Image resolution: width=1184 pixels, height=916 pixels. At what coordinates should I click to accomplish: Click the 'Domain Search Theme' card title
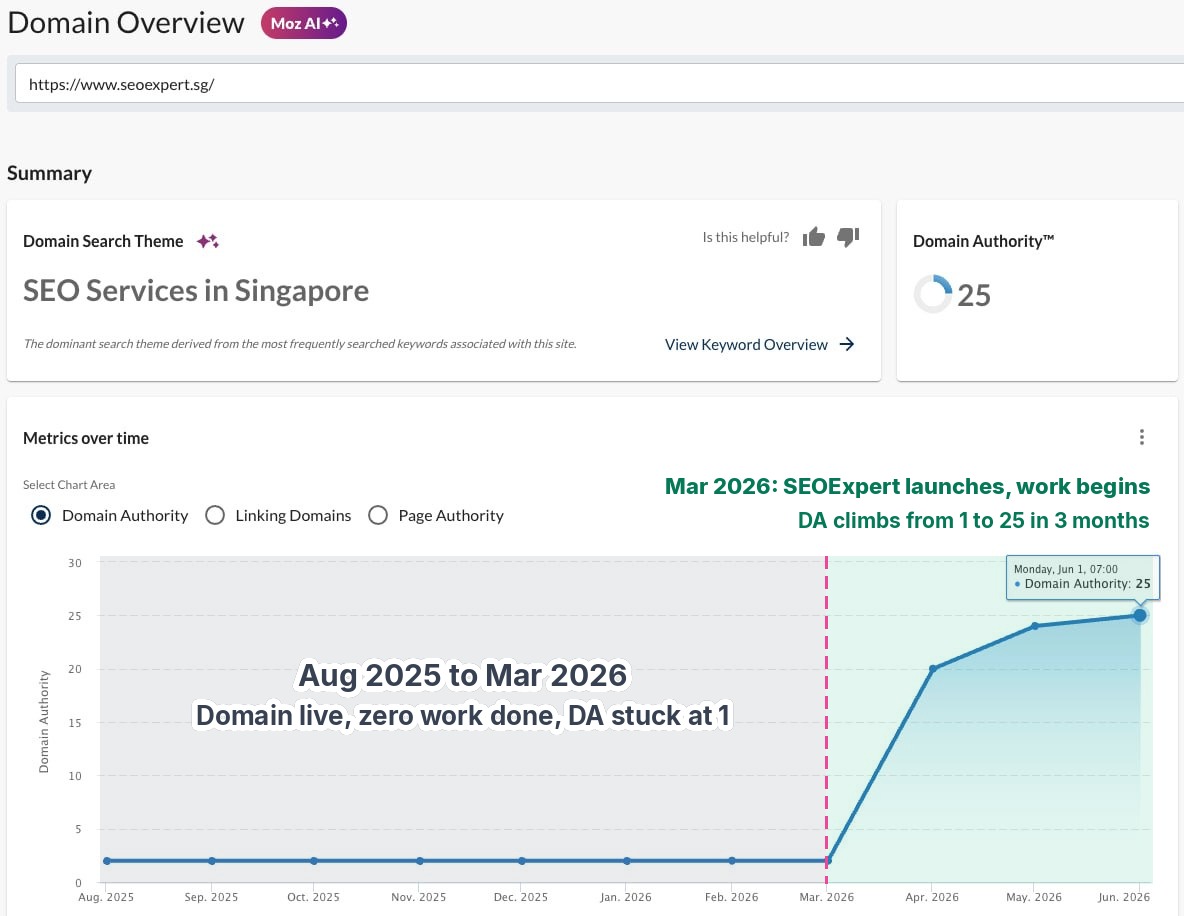103,241
